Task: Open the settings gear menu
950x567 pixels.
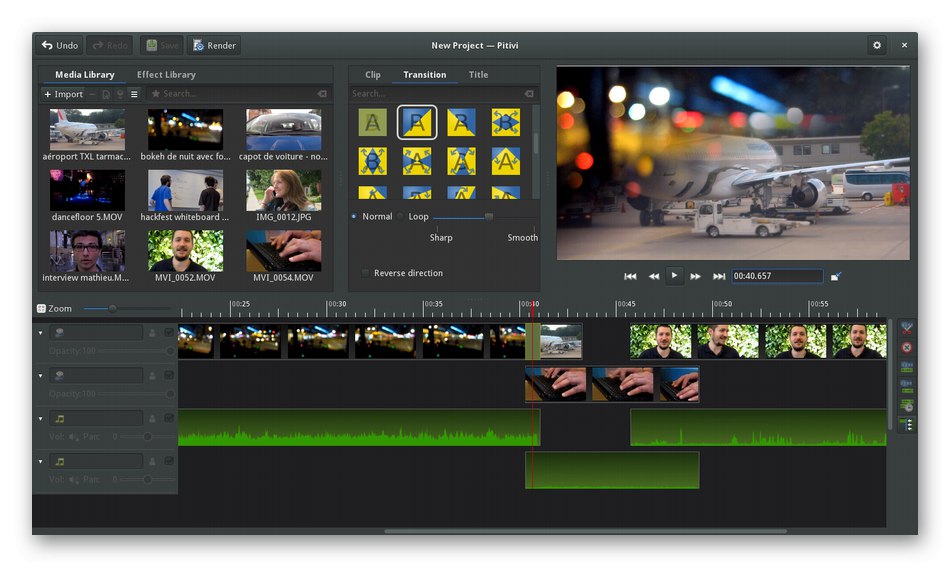Action: click(877, 45)
